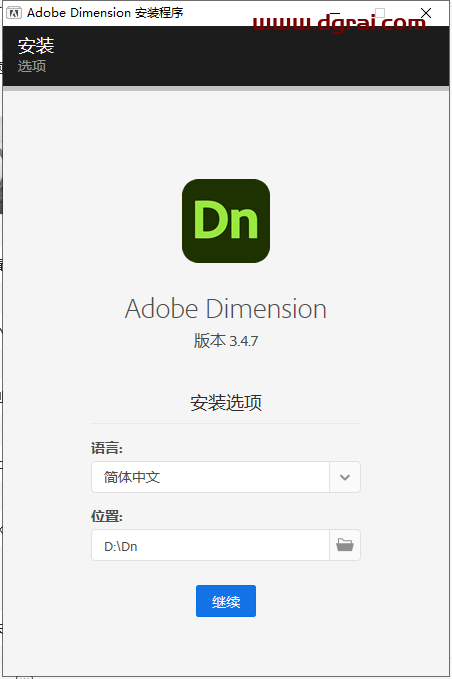Image resolution: width=452 pixels, height=679 pixels.
Task: Click the Adobe Dimension Dn logo
Action: click(x=226, y=221)
